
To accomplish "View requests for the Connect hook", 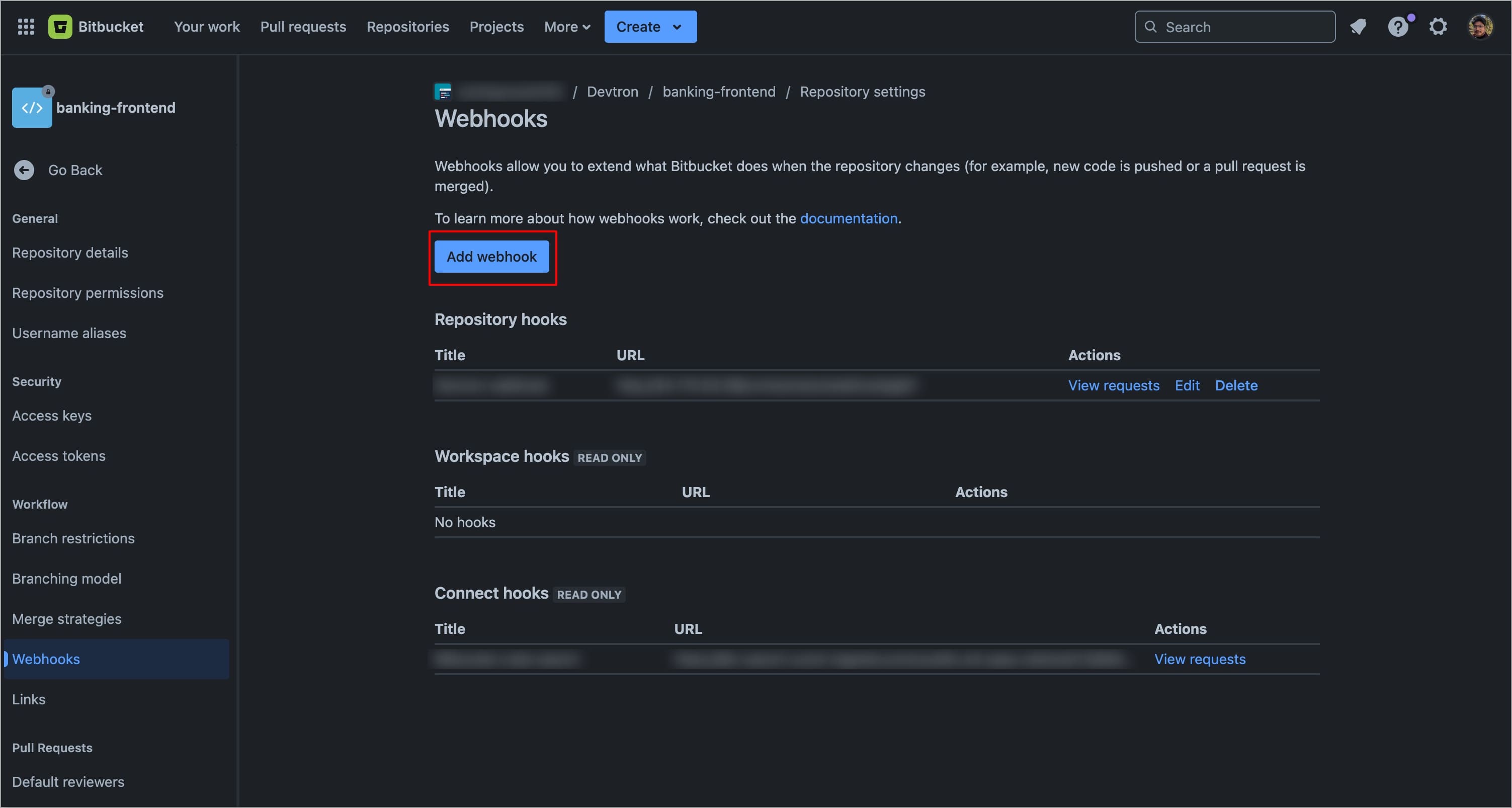I will tap(1199, 660).
